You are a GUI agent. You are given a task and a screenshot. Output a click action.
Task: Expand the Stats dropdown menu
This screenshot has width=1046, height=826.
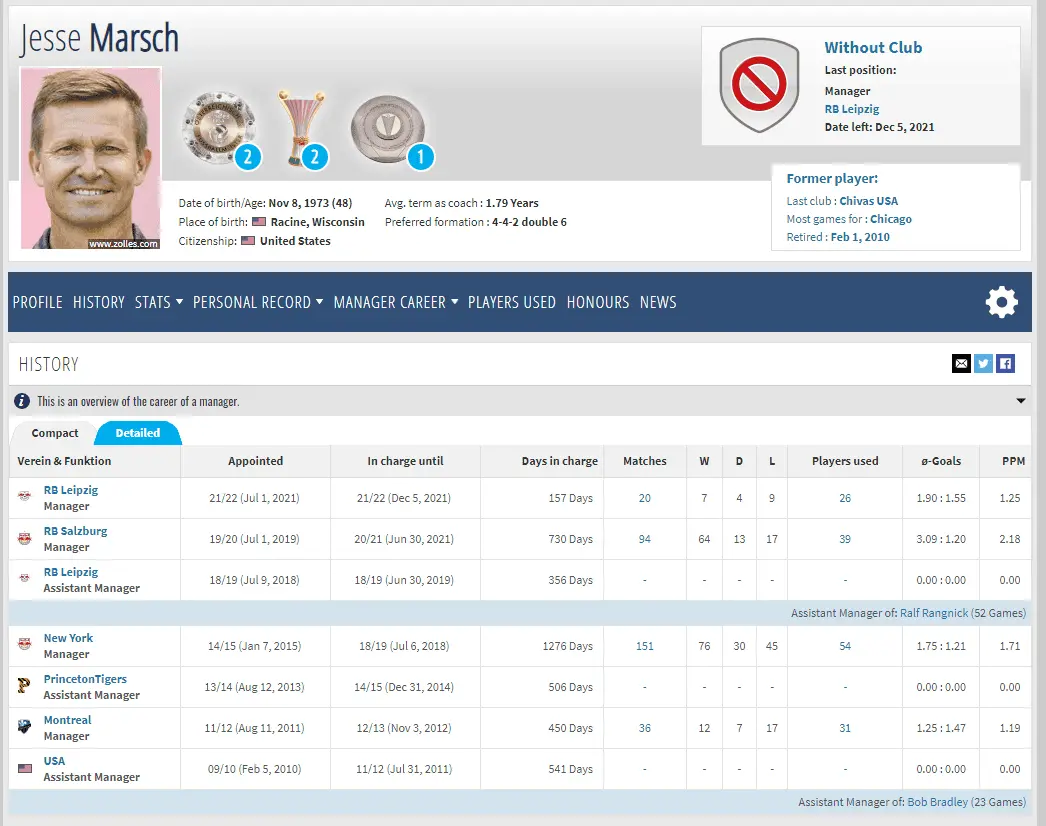click(x=159, y=302)
